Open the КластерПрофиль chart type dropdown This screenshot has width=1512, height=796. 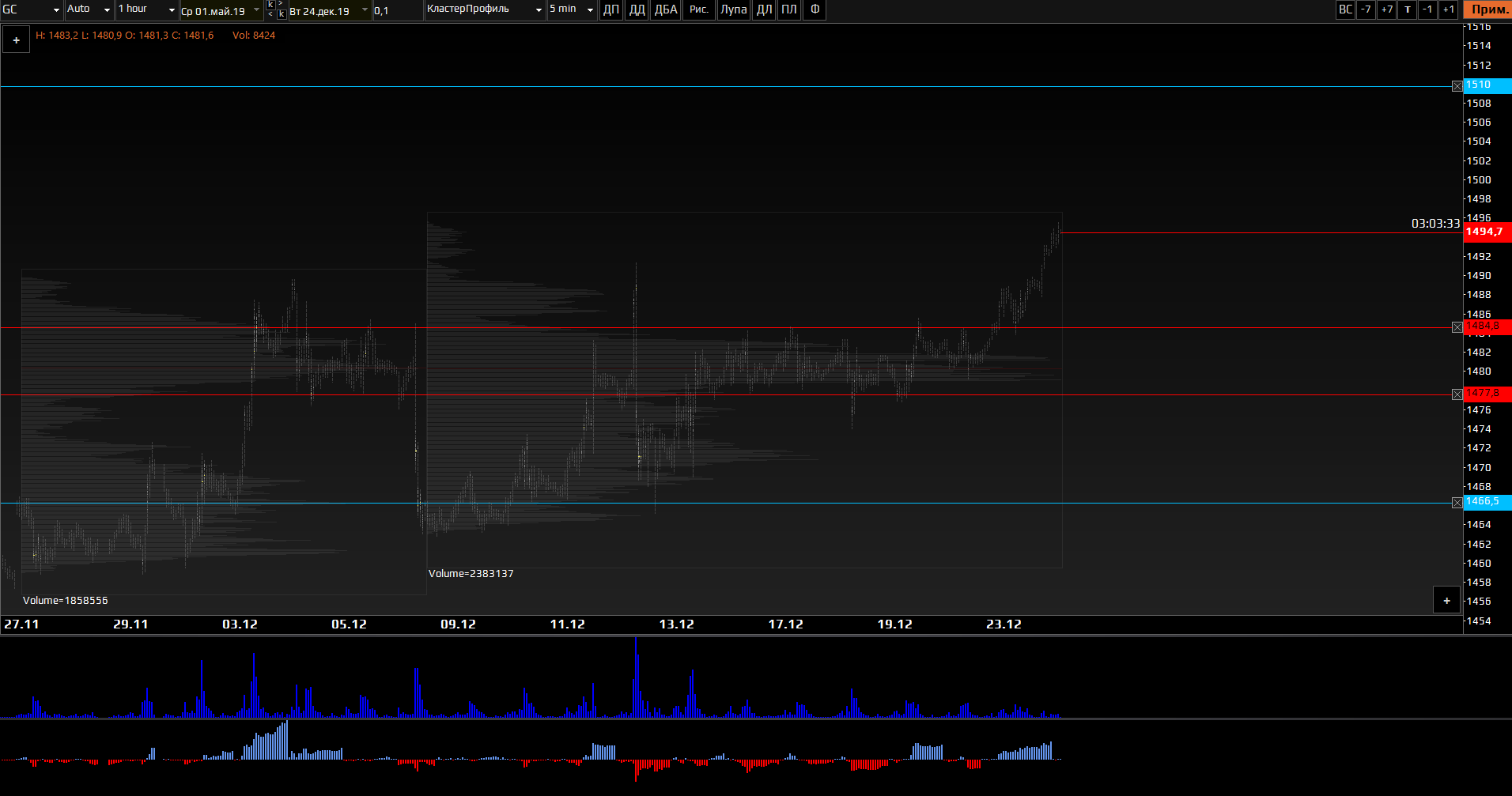pos(484,9)
